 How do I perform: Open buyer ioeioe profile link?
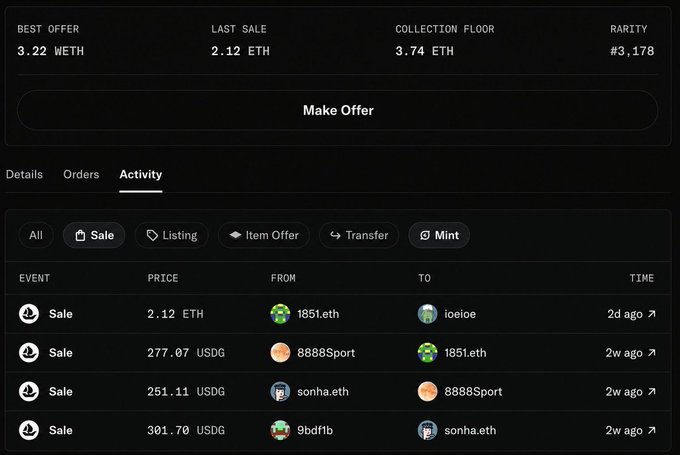(x=460, y=314)
